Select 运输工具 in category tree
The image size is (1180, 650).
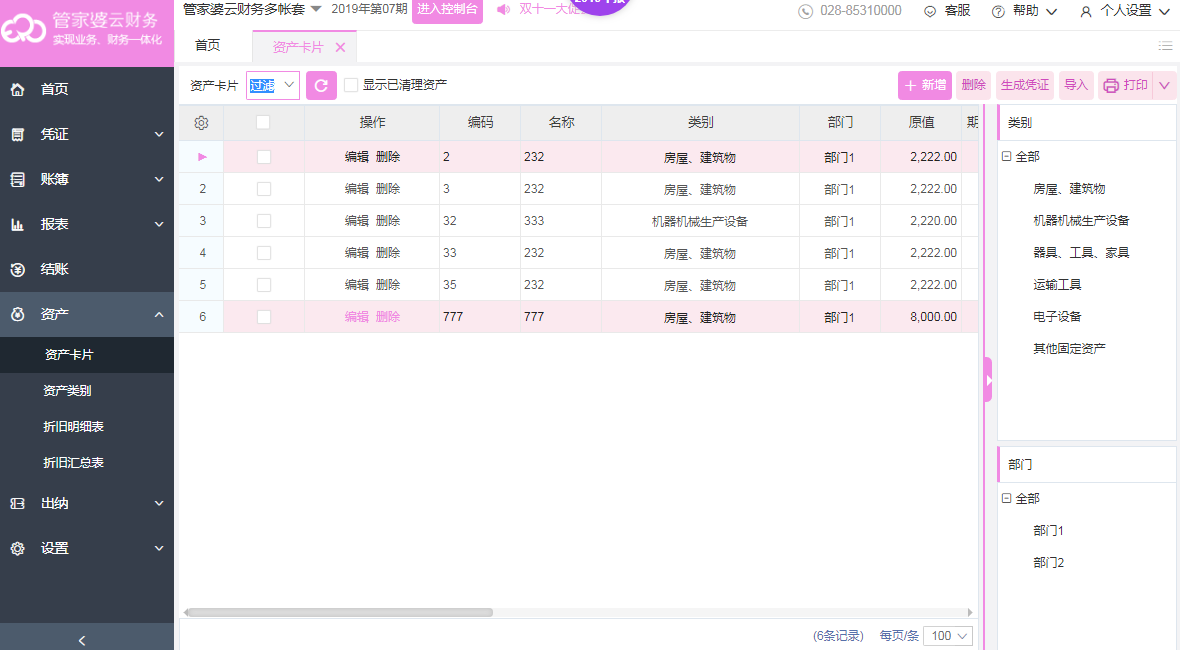pos(1057,284)
